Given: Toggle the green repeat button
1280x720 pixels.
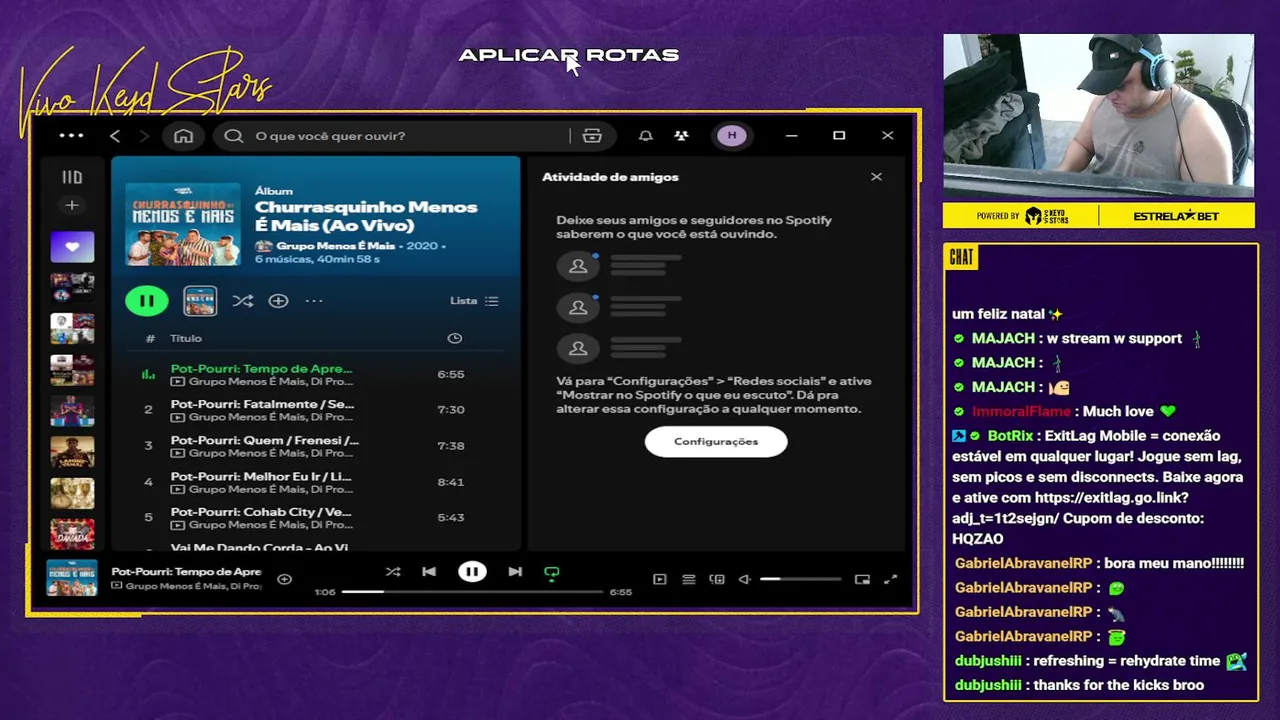Looking at the screenshot, I should [551, 573].
